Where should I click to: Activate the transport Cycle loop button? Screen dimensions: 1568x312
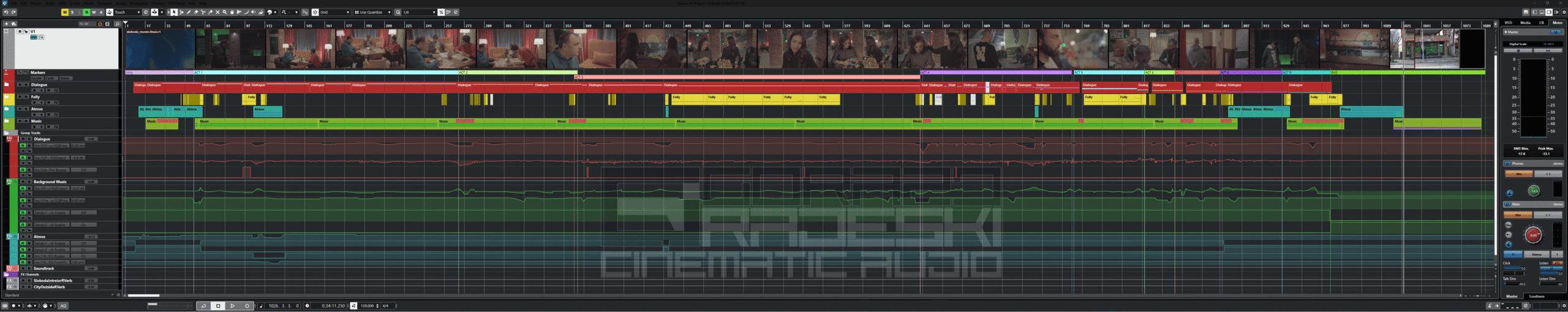tap(203, 306)
